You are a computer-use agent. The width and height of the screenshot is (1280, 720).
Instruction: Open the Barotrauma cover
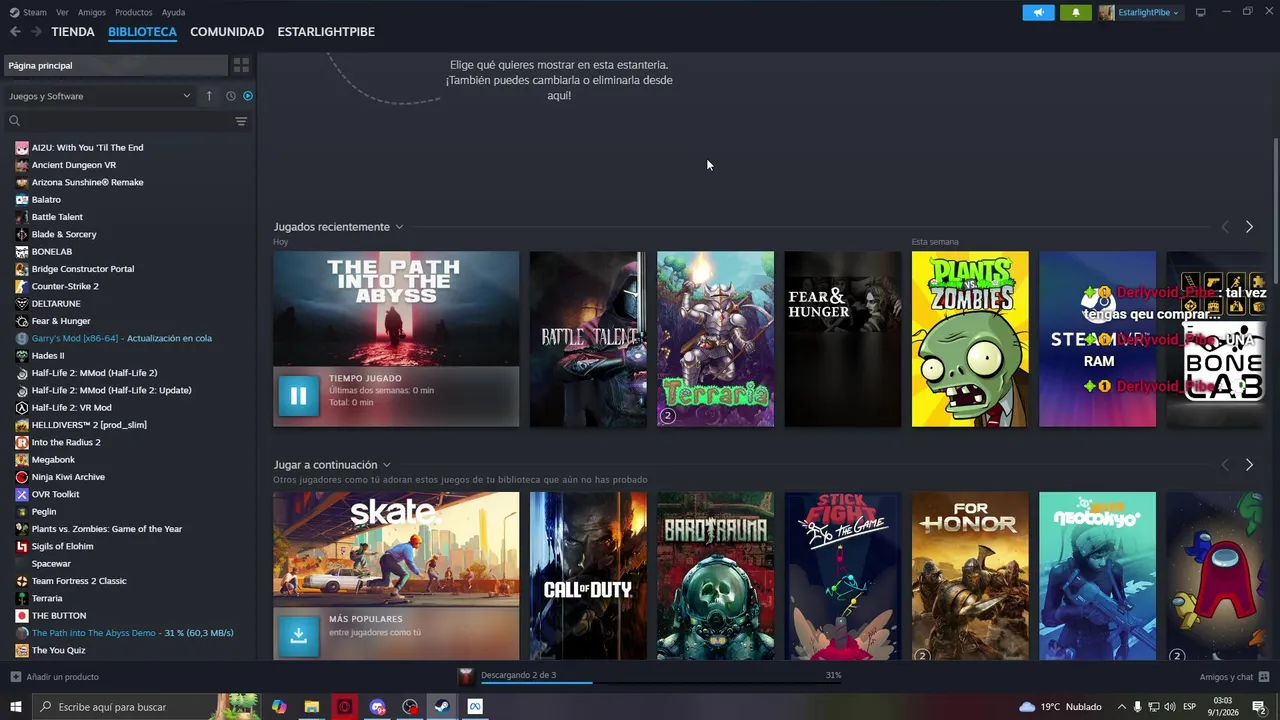point(715,576)
